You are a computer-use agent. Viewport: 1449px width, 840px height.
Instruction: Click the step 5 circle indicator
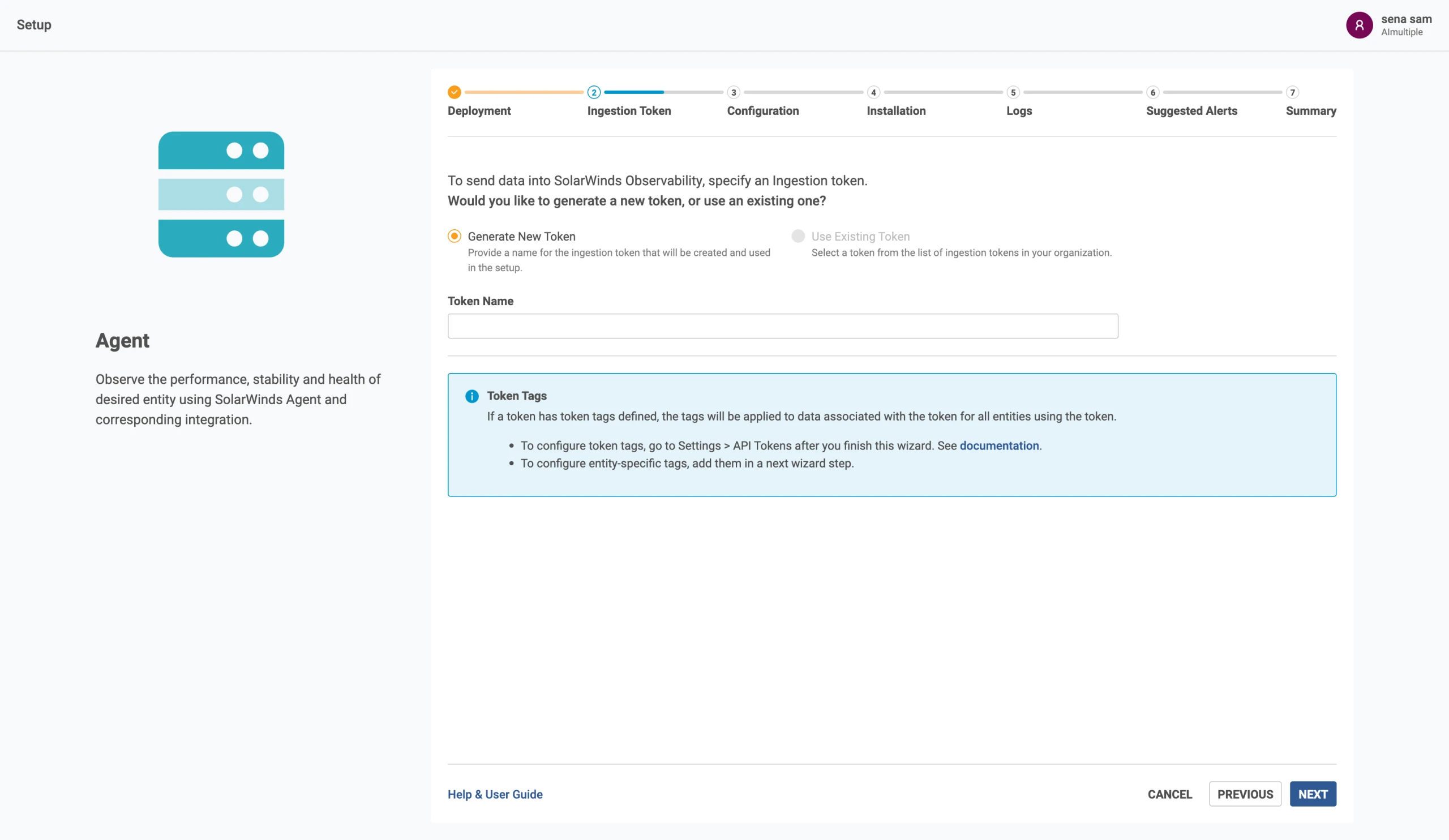1013,92
